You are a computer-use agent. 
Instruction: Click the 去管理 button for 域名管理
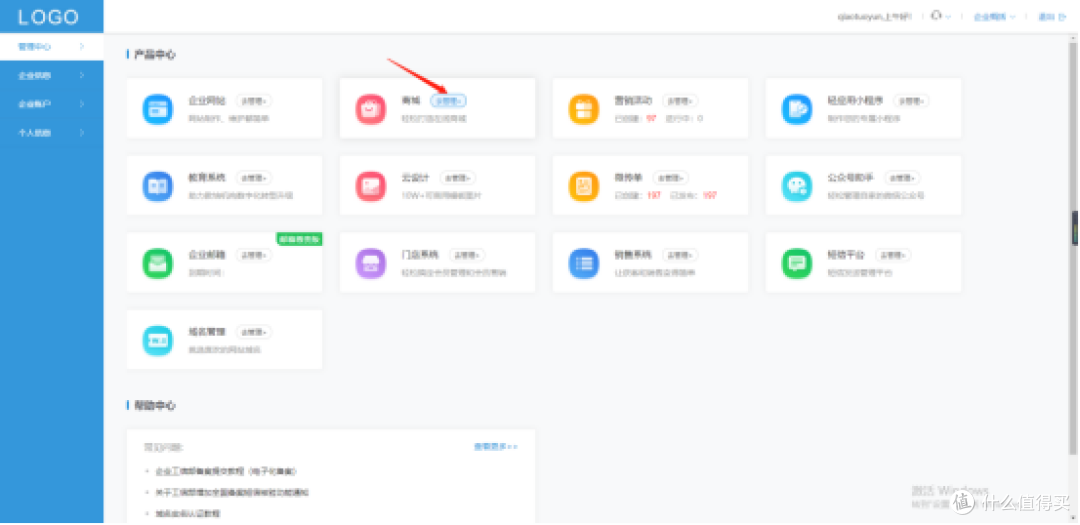pyautogui.click(x=254, y=333)
